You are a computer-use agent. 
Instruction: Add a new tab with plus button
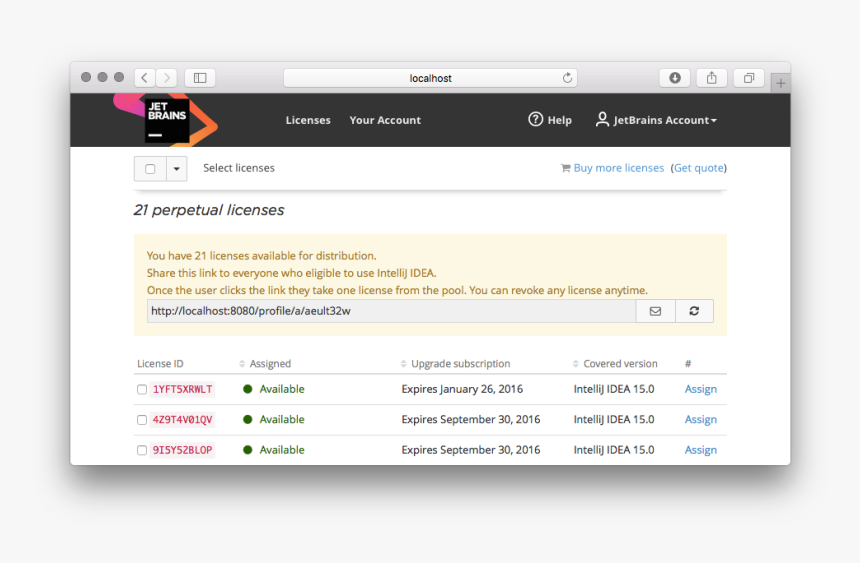[x=780, y=83]
